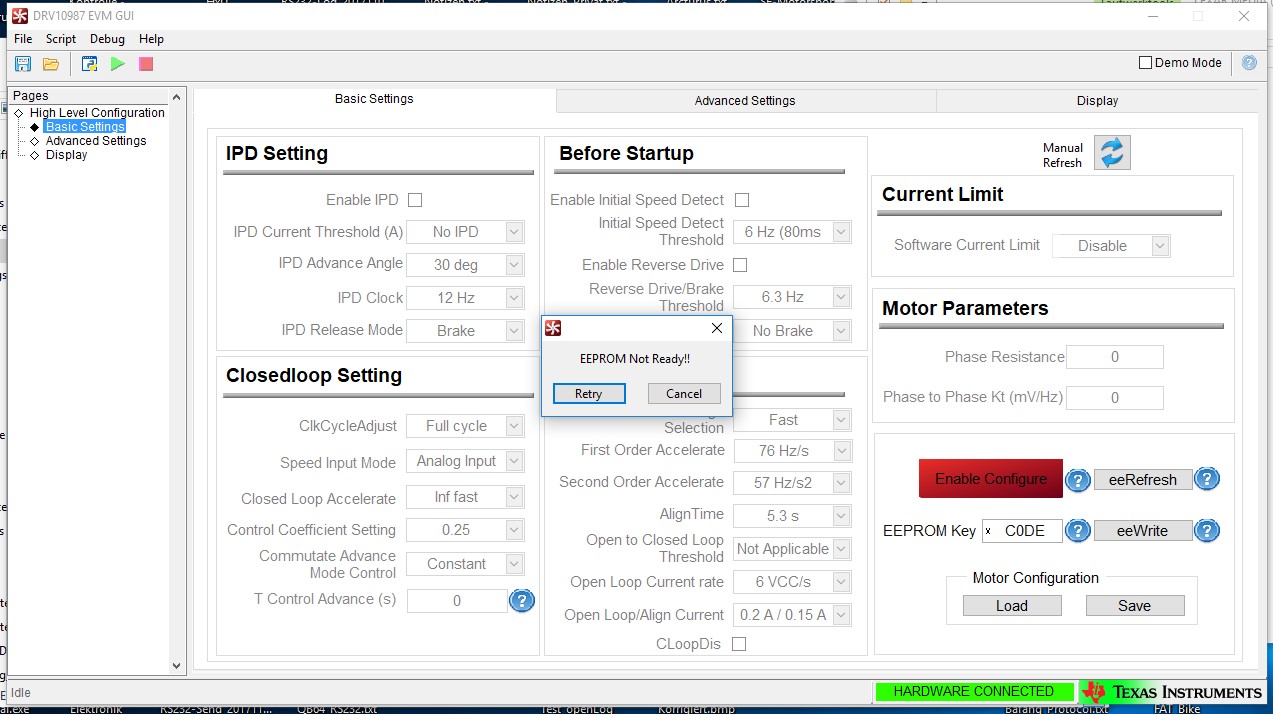Click the reload script toolbar icon

tap(89, 64)
